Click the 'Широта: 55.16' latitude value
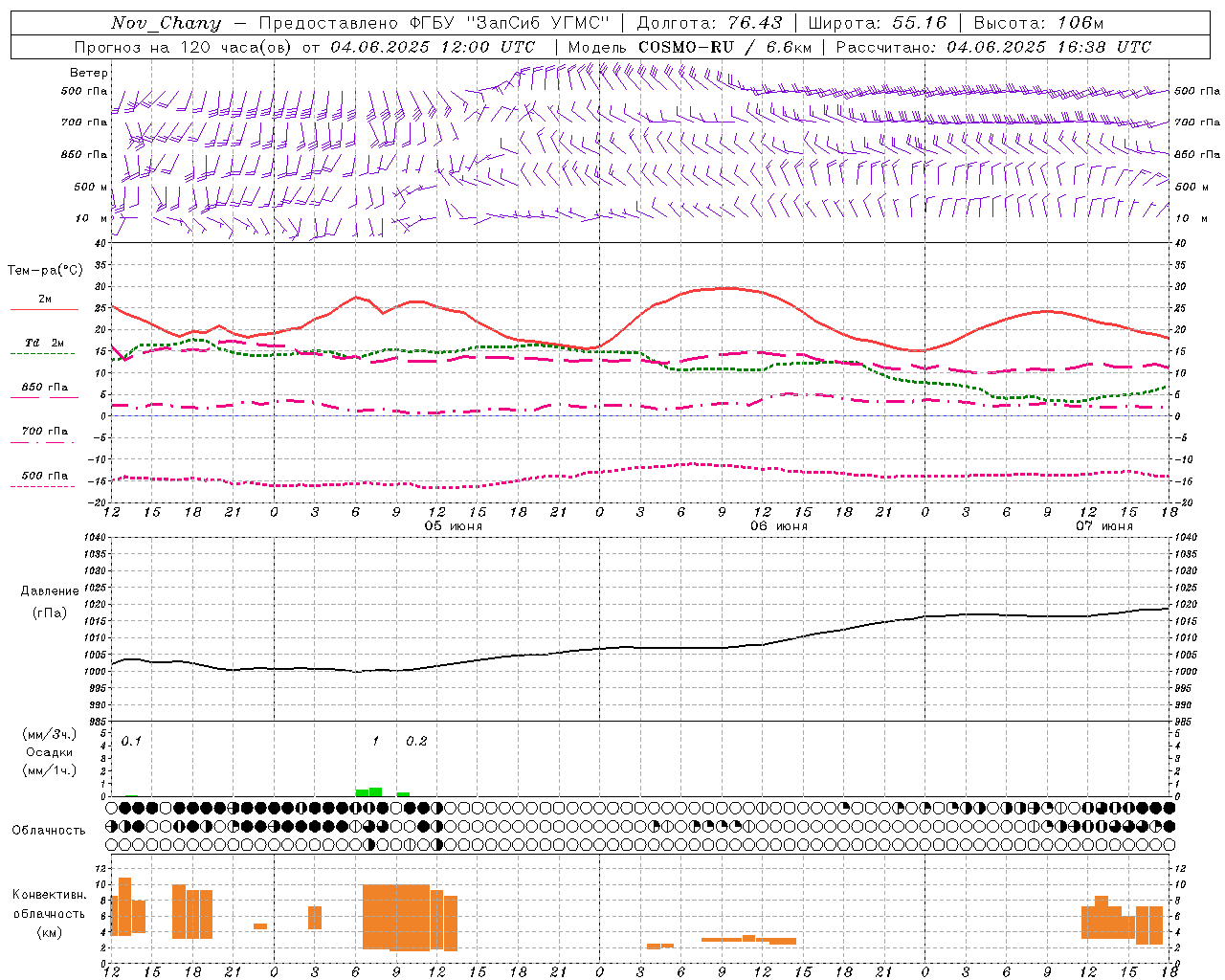Image resolution: width=1225 pixels, height=980 pixels. click(x=878, y=23)
